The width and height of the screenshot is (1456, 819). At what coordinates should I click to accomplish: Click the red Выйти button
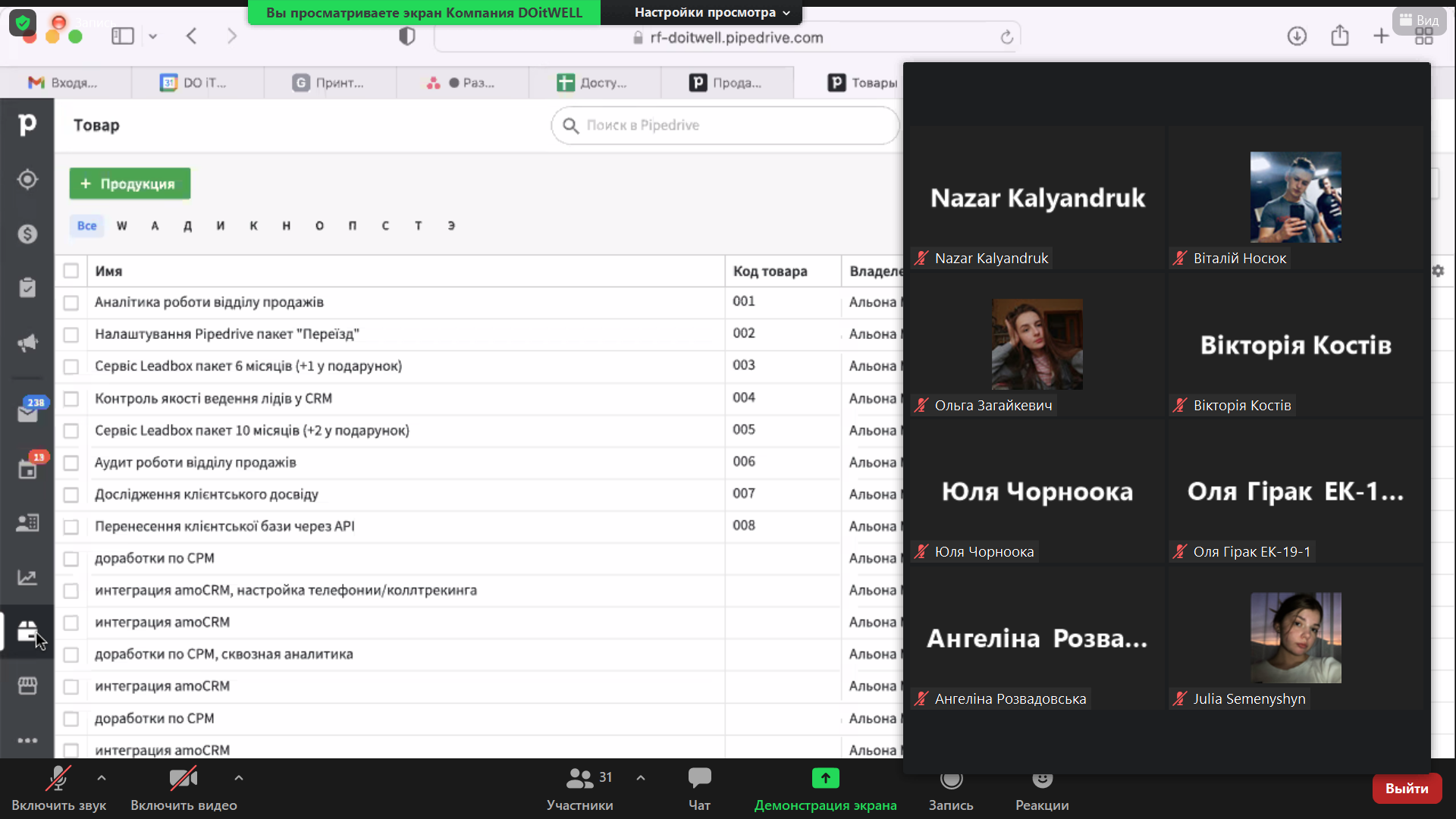1406,789
